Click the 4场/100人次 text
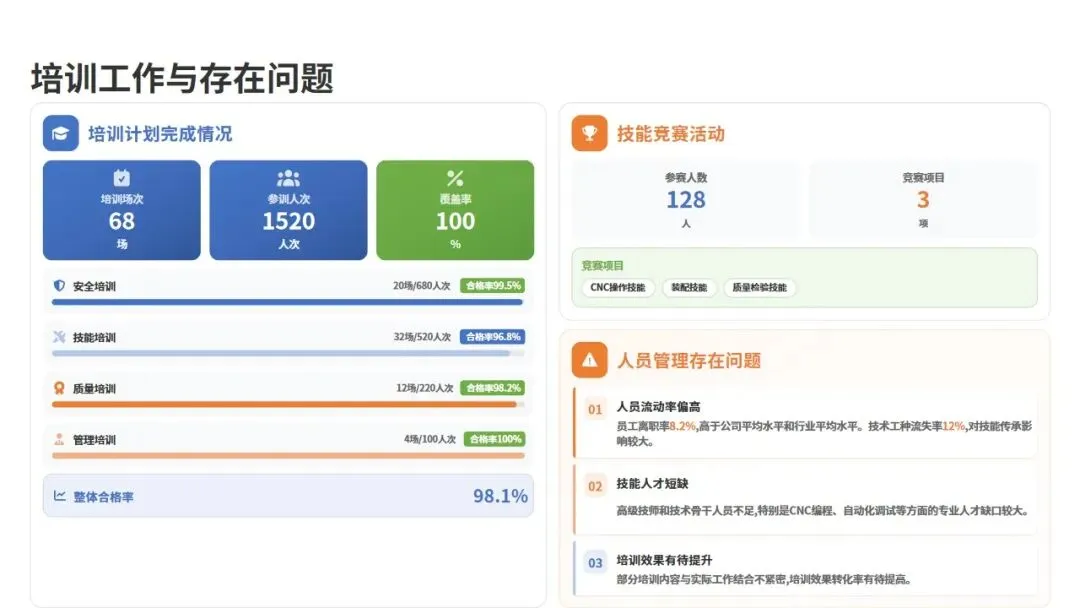The image size is (1080, 608). click(430, 439)
